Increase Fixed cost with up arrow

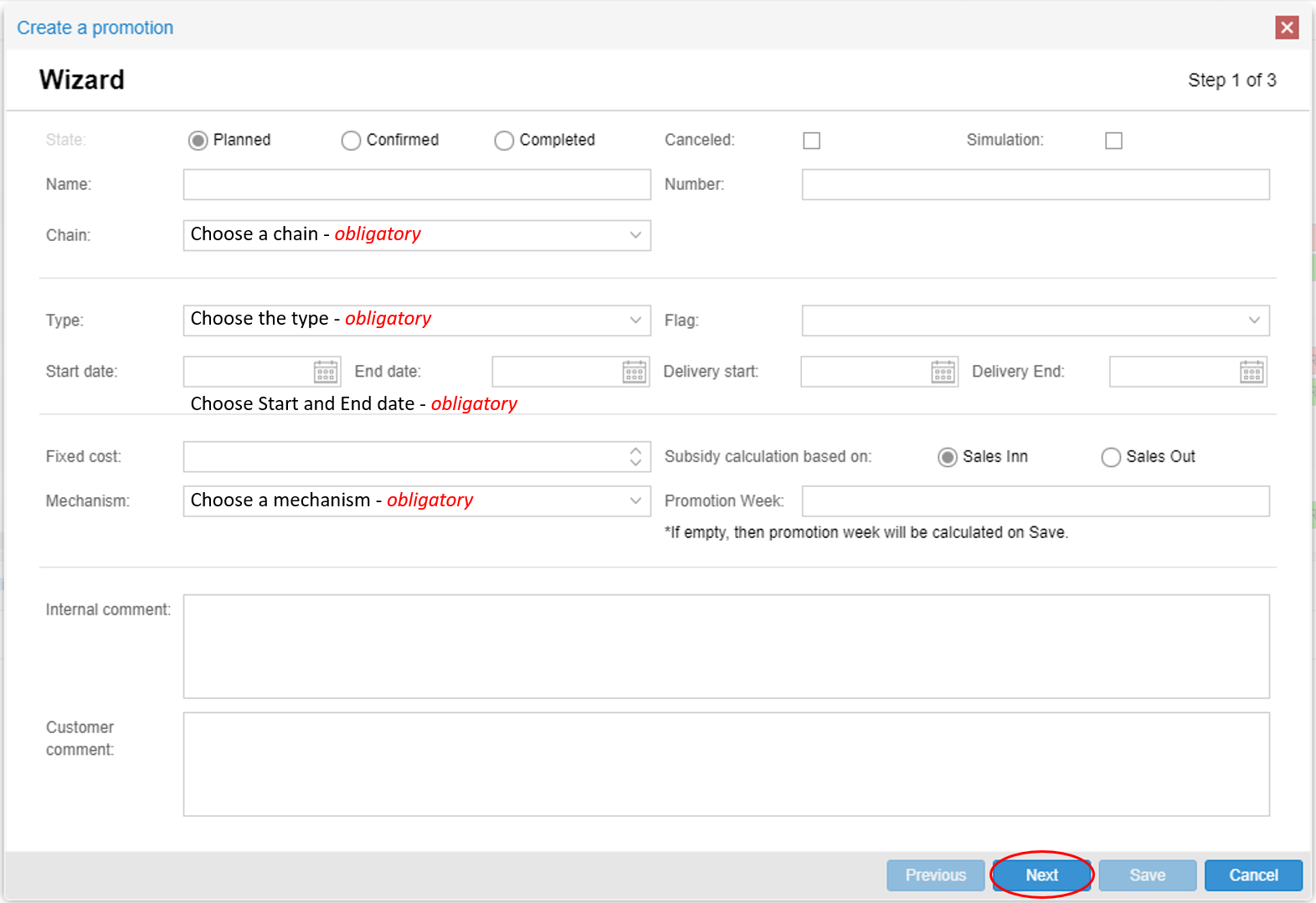pyautogui.click(x=636, y=450)
